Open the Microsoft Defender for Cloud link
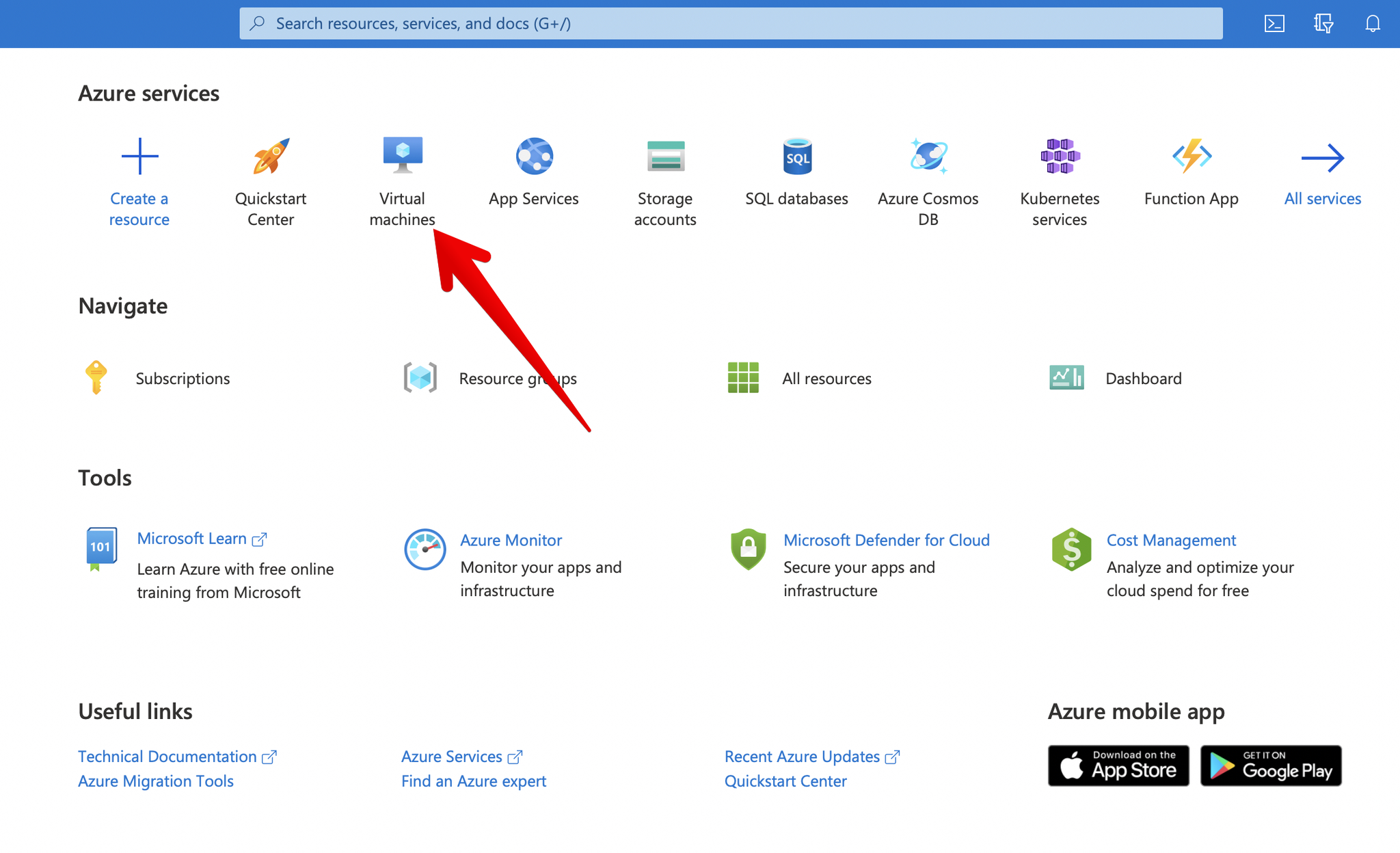 pyautogui.click(x=886, y=540)
